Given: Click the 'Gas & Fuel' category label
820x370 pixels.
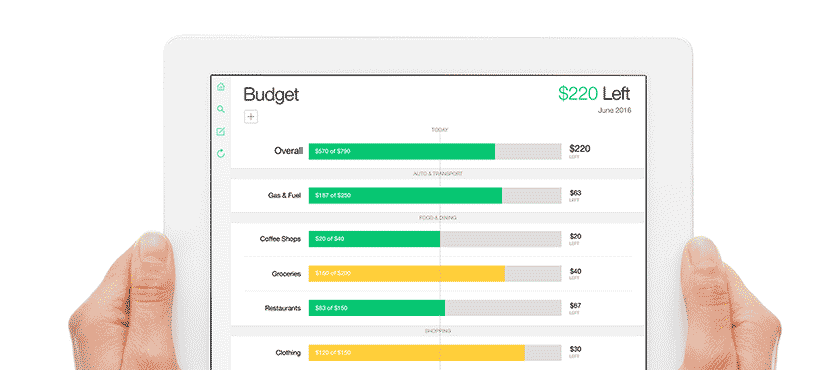Looking at the screenshot, I should point(284,195).
